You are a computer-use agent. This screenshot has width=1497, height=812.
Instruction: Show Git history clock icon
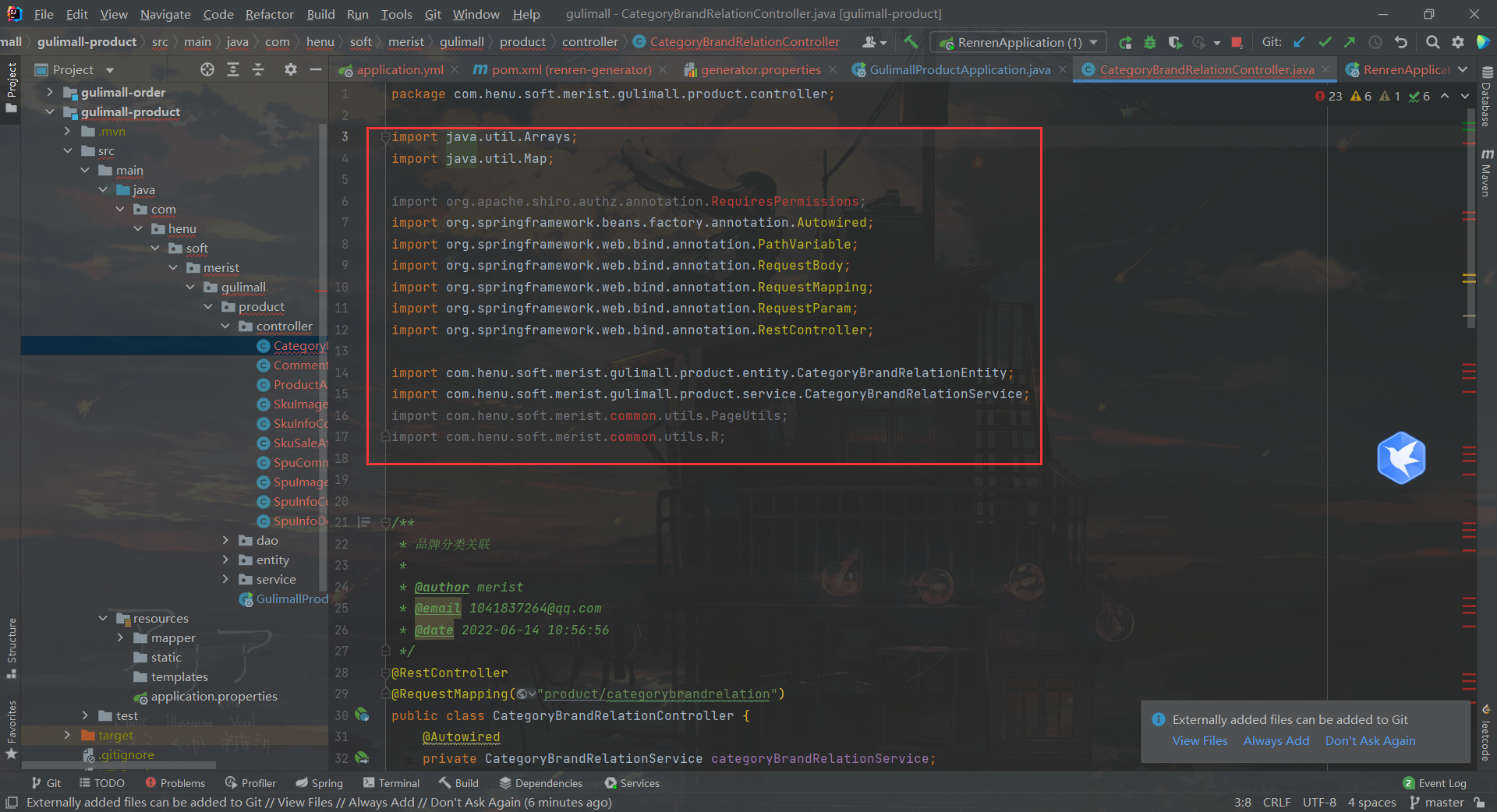tap(1375, 42)
